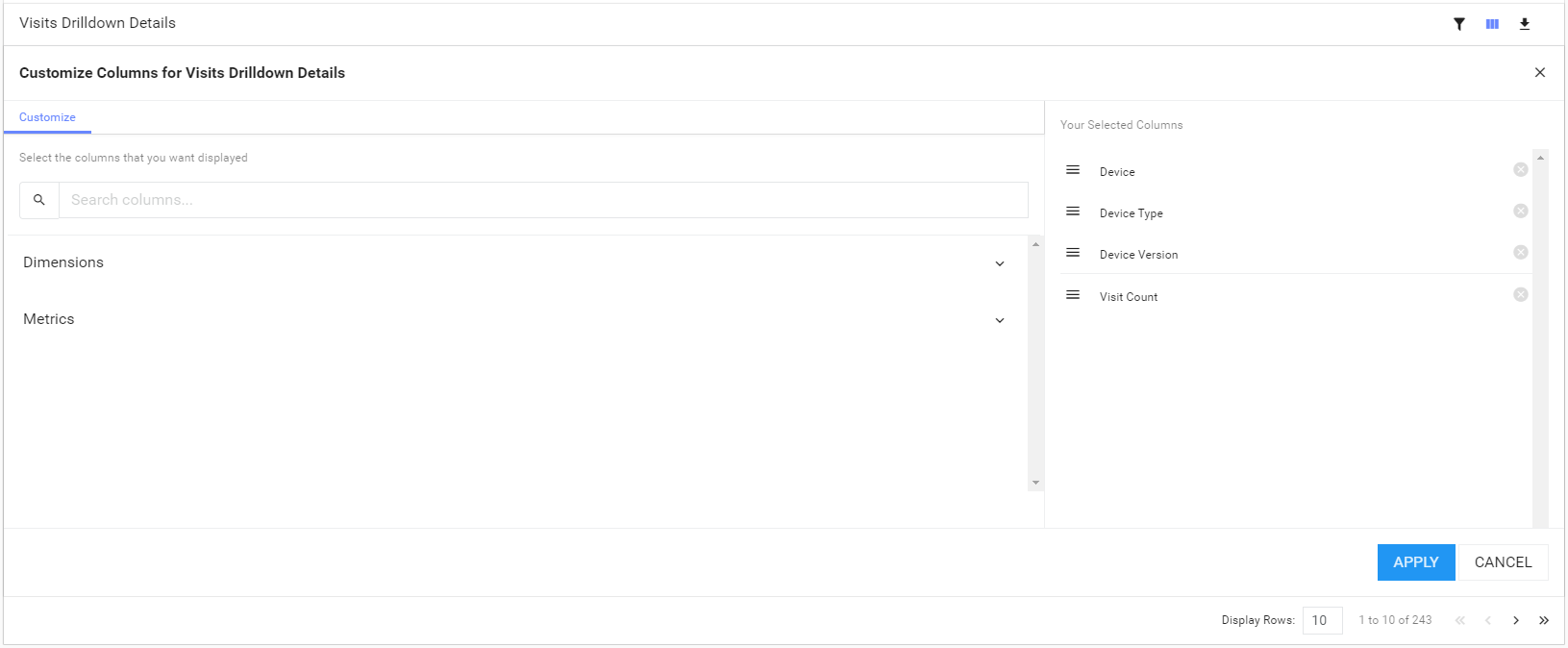Close the Customize Columns panel
The width and height of the screenshot is (1568, 648).
1540,72
